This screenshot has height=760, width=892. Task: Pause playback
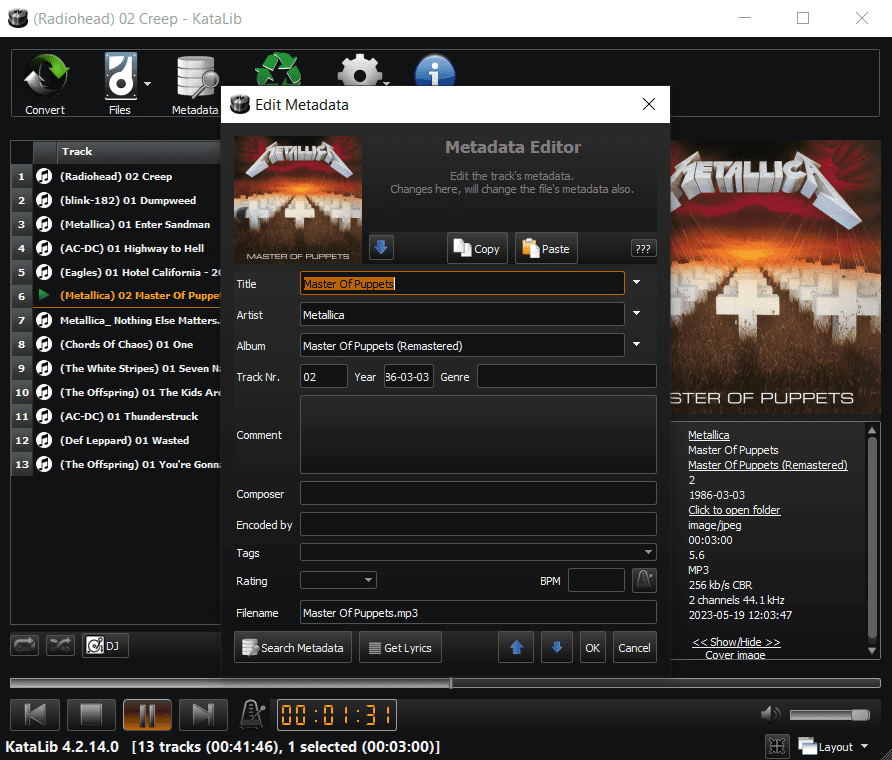point(147,714)
